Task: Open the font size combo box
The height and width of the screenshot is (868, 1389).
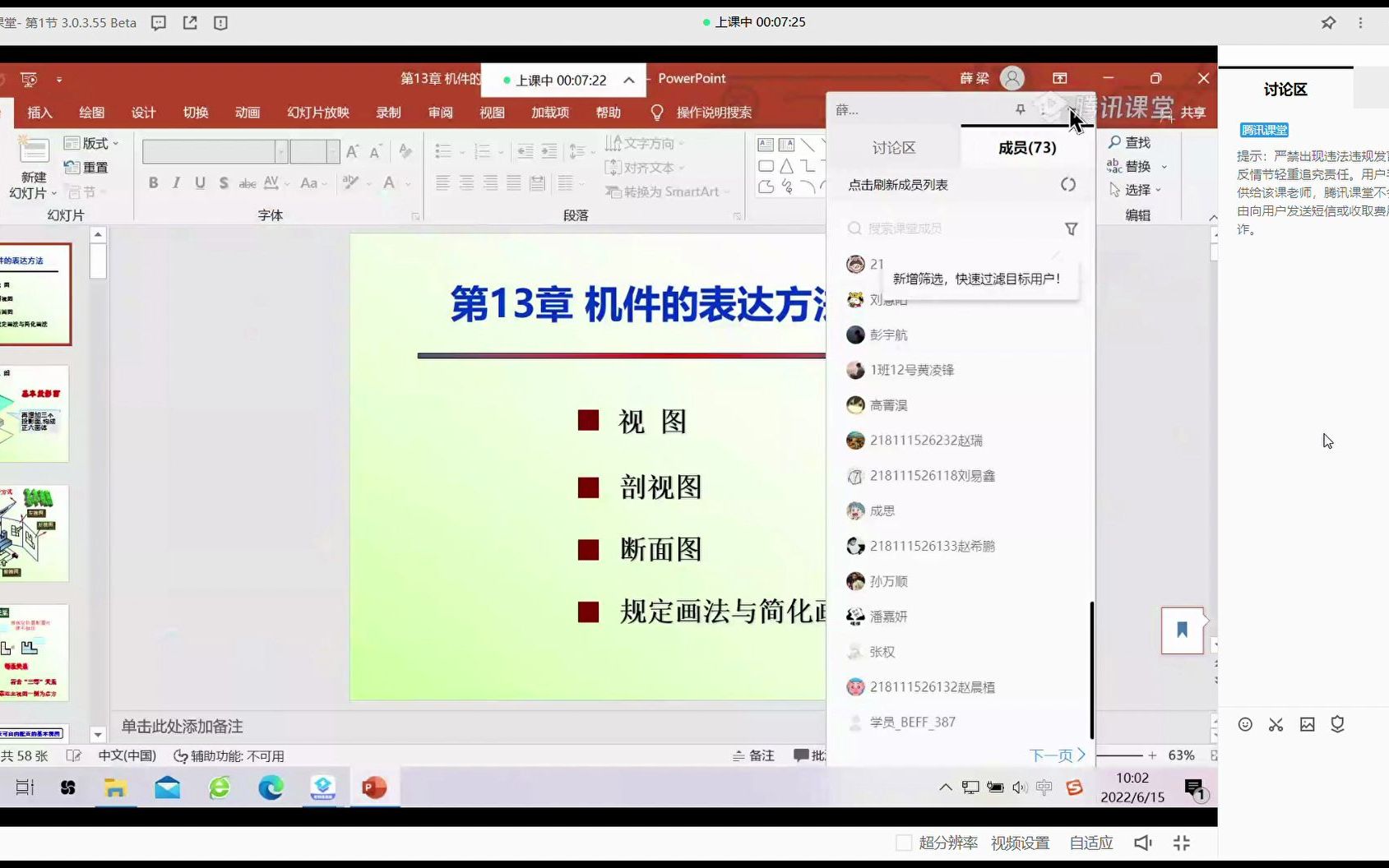Action: click(314, 151)
